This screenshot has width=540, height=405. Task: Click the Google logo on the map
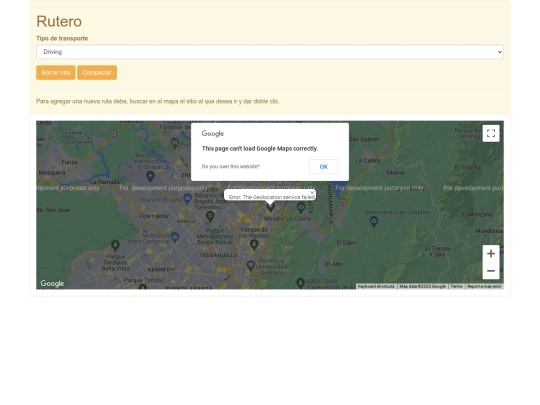pyautogui.click(x=52, y=283)
